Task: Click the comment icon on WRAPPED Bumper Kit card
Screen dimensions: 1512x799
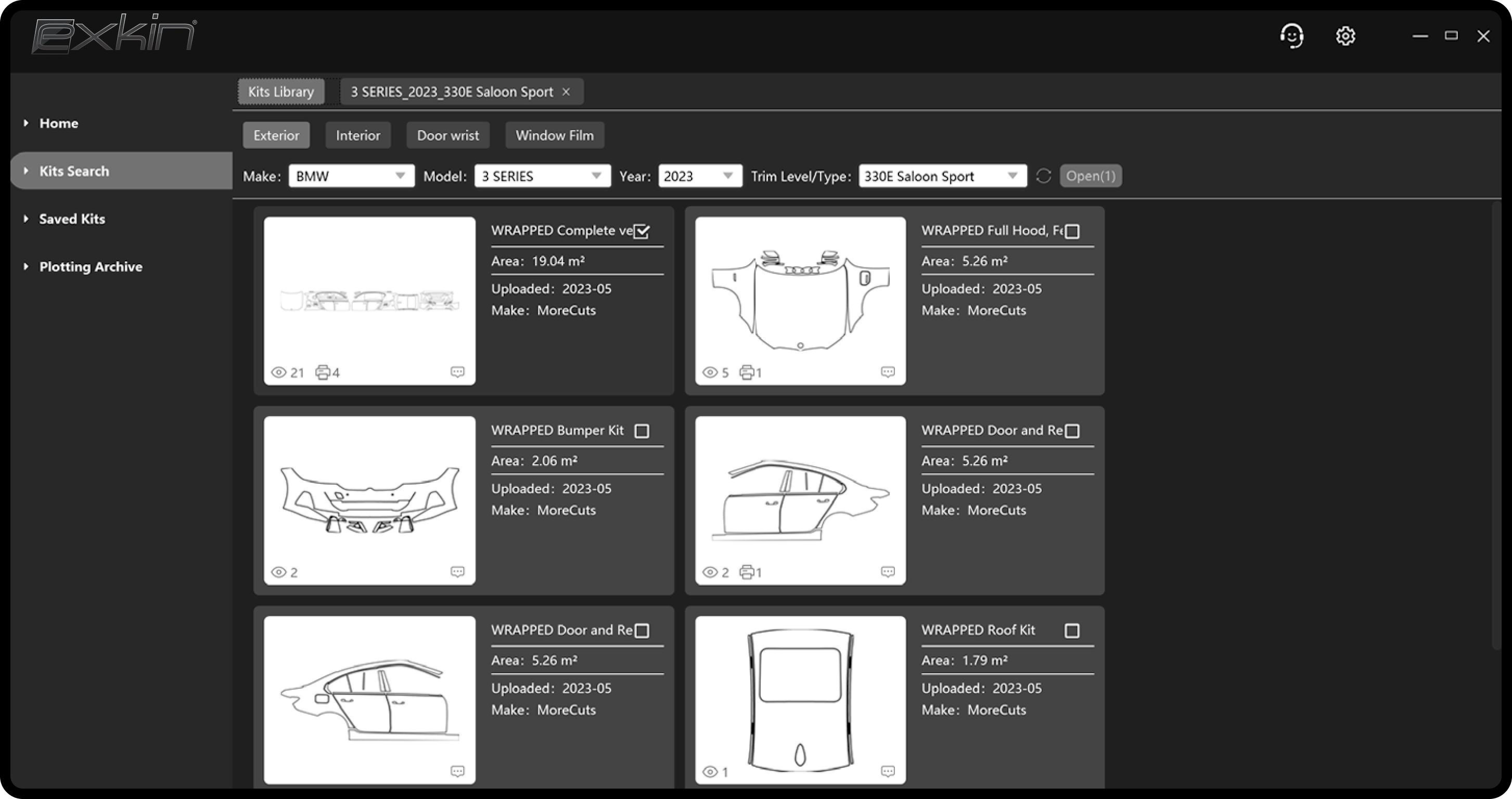Action: (457, 571)
